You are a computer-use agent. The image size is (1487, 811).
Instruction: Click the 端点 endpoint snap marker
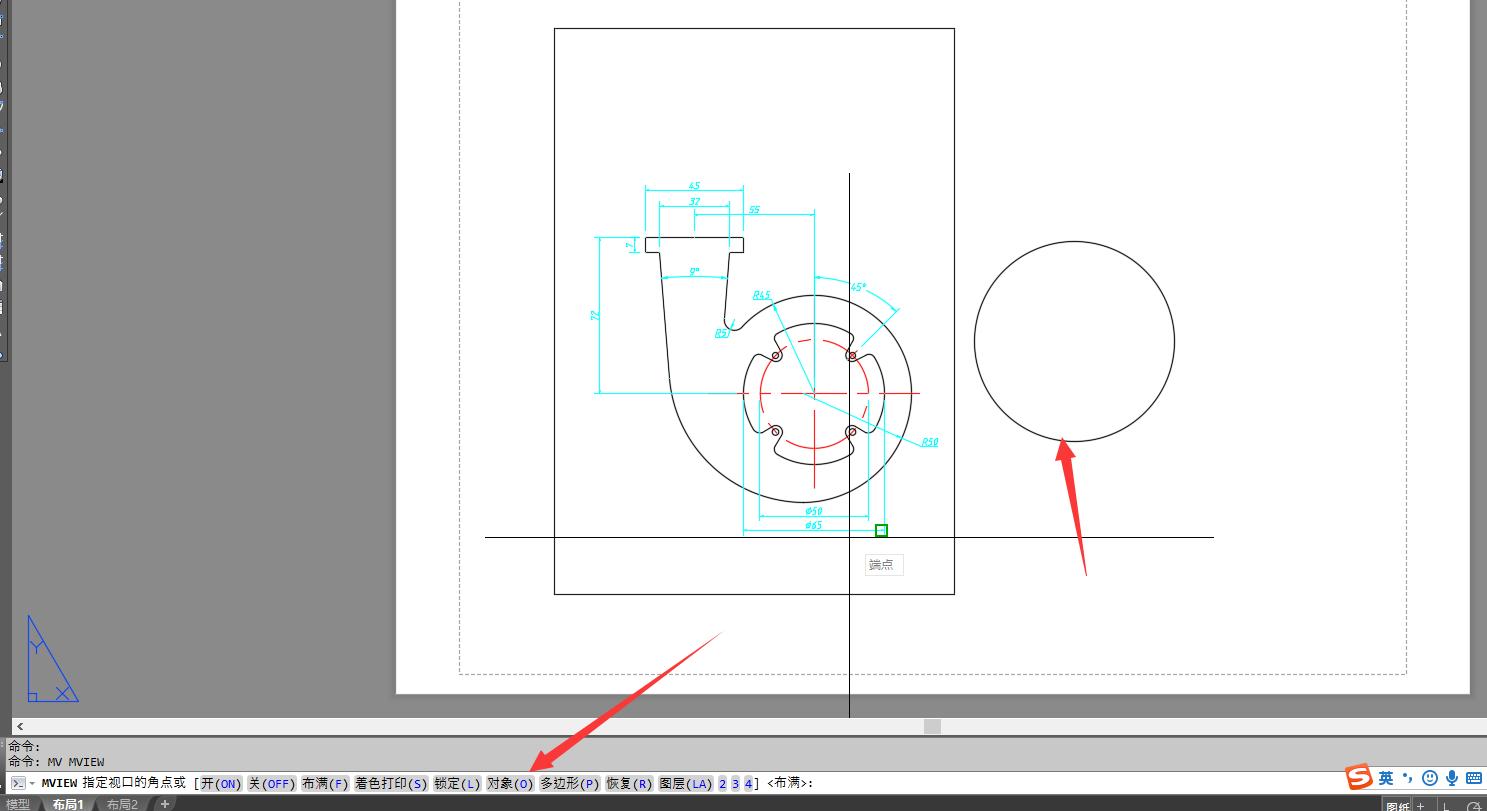pyautogui.click(x=881, y=530)
